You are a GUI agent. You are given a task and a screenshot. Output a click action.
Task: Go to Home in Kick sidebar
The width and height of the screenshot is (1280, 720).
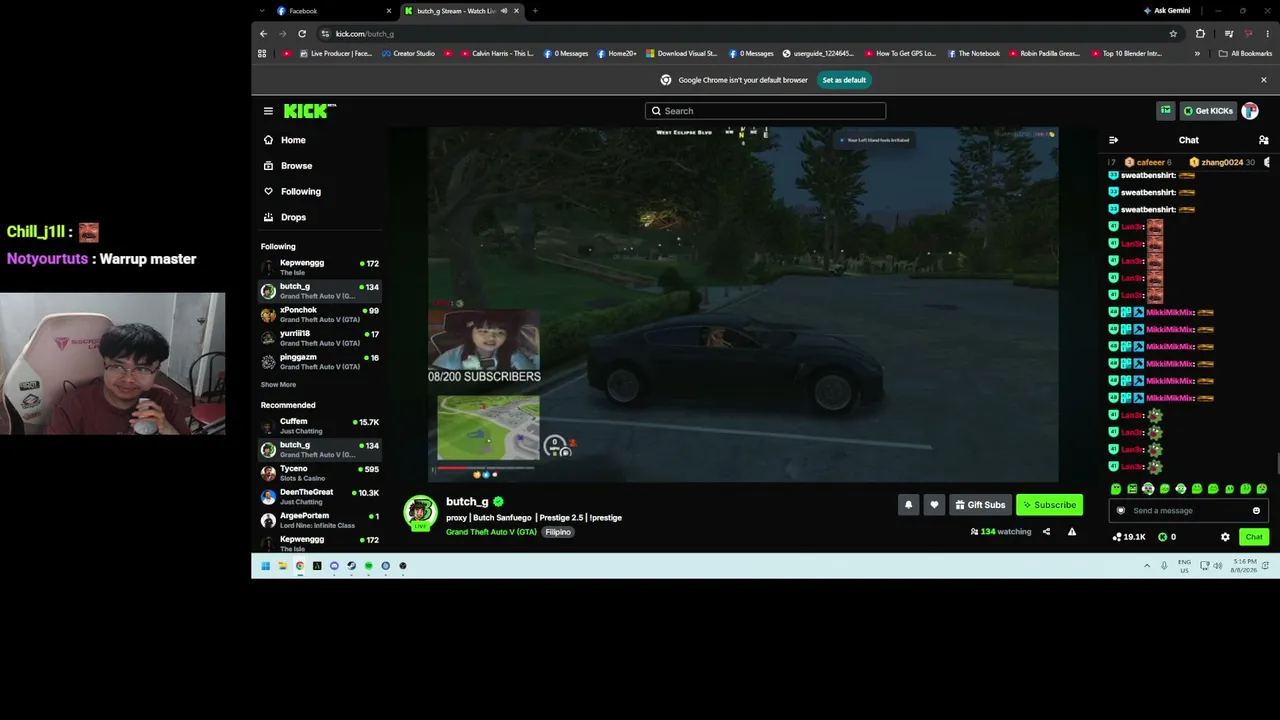(x=318, y=140)
